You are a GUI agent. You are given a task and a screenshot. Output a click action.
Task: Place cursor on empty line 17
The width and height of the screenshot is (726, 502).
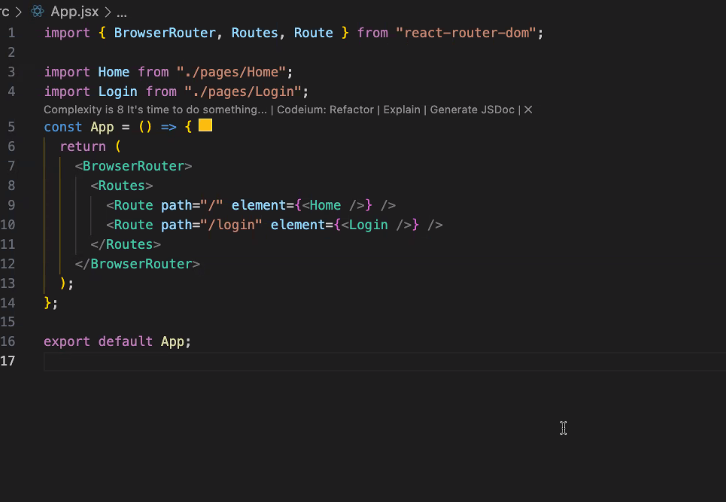[384, 361]
